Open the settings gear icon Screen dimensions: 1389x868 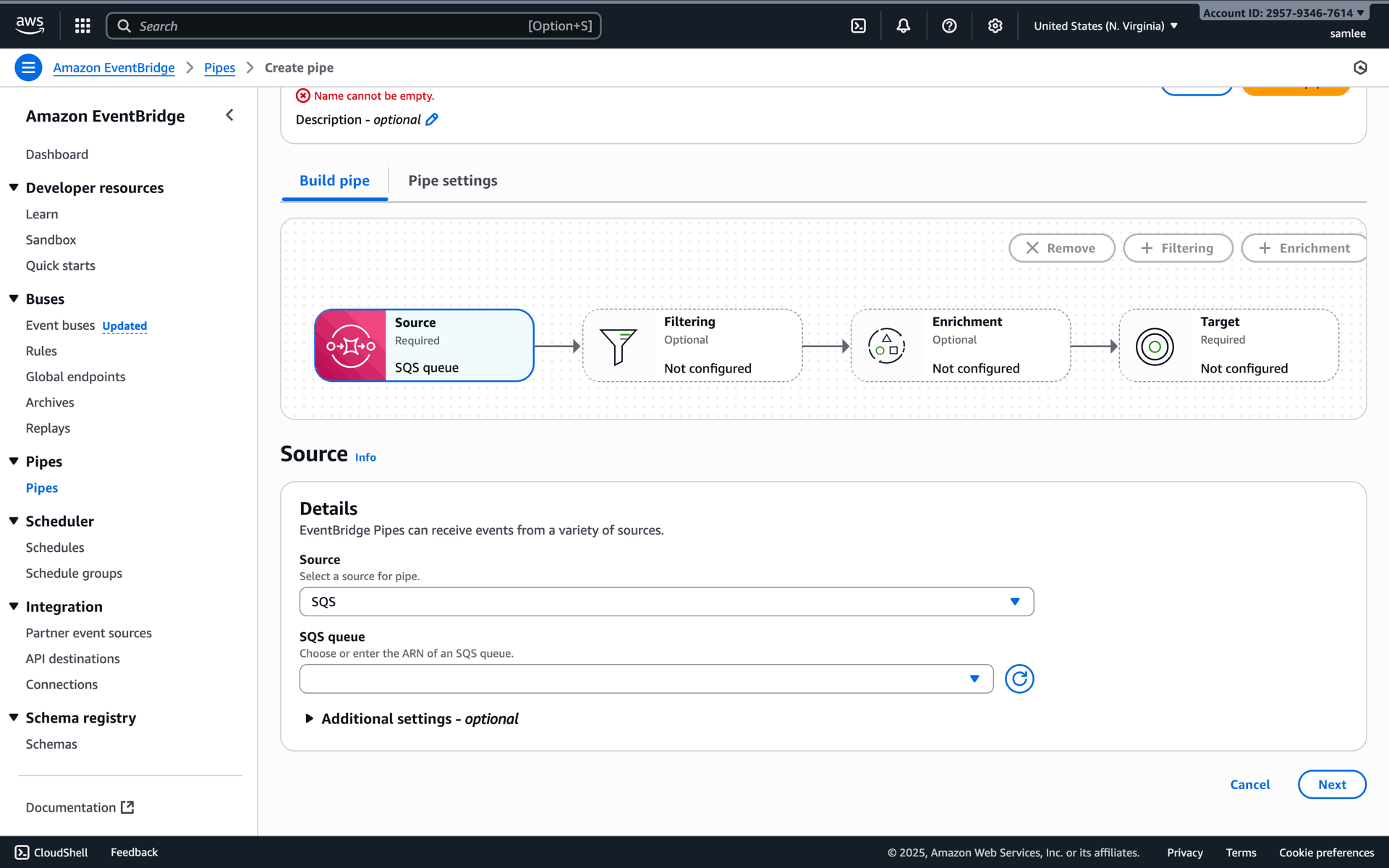995,26
